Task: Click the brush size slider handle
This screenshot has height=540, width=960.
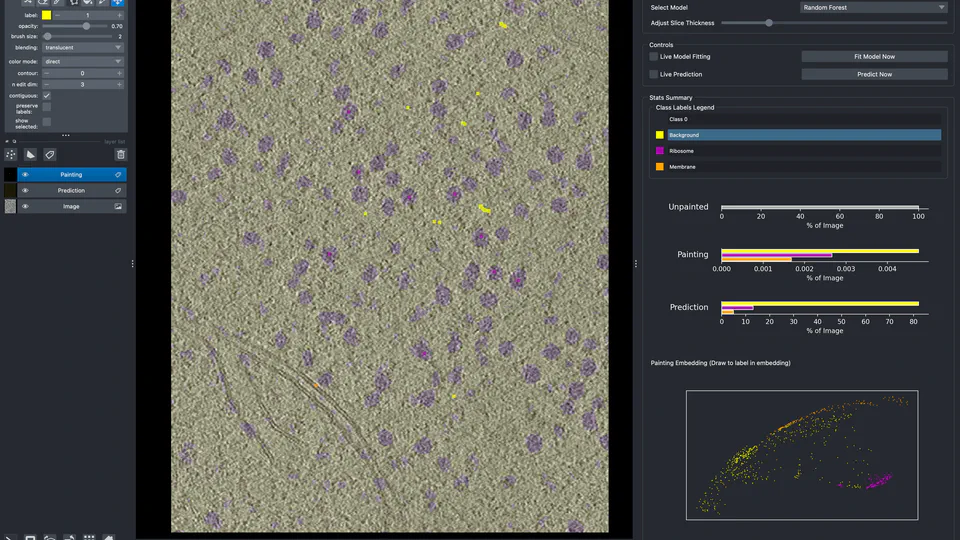Action: [x=47, y=36]
